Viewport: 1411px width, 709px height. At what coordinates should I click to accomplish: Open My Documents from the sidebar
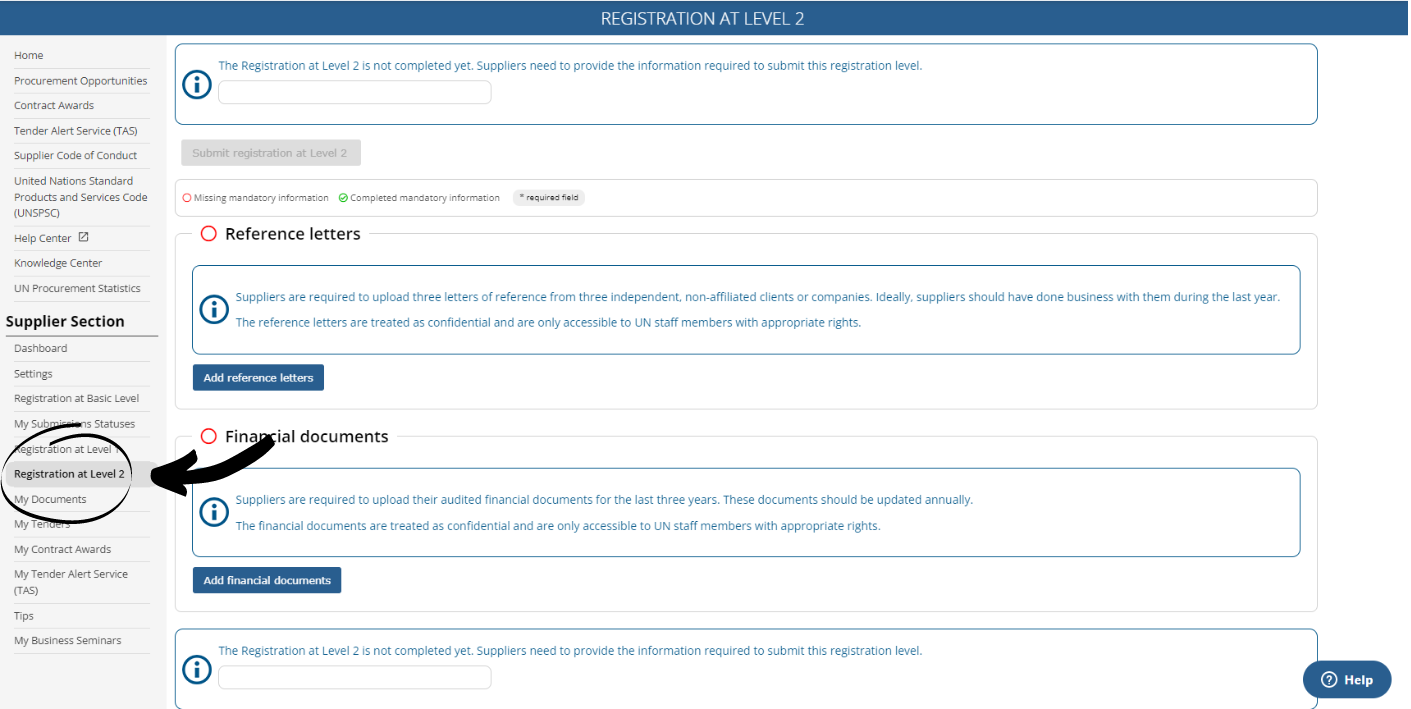point(50,499)
